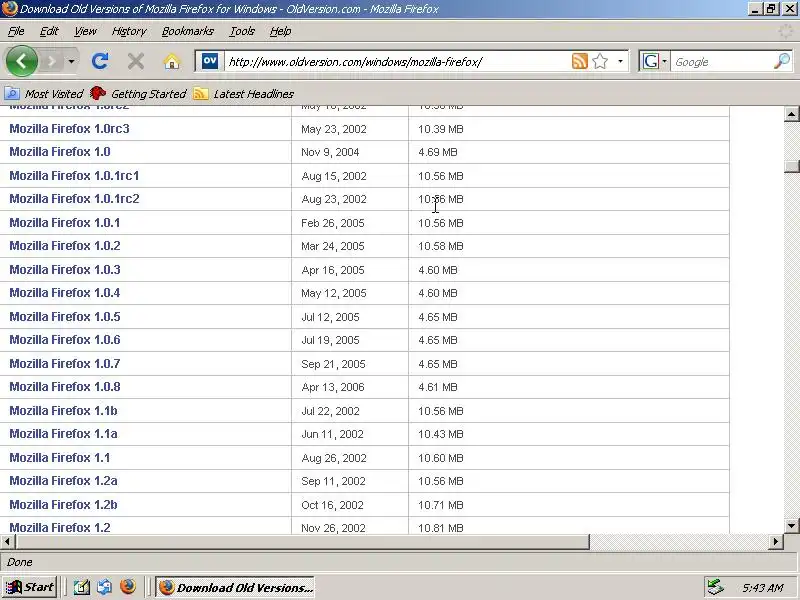800x600 pixels.
Task: Click the 4.69 MB size cell
Action: click(438, 152)
